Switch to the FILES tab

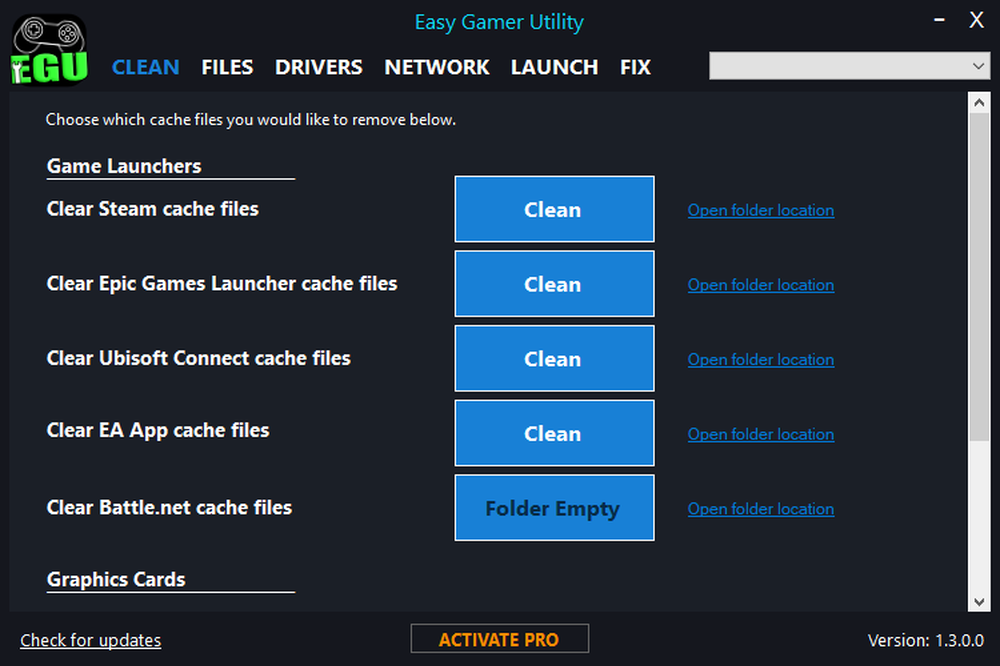point(227,67)
